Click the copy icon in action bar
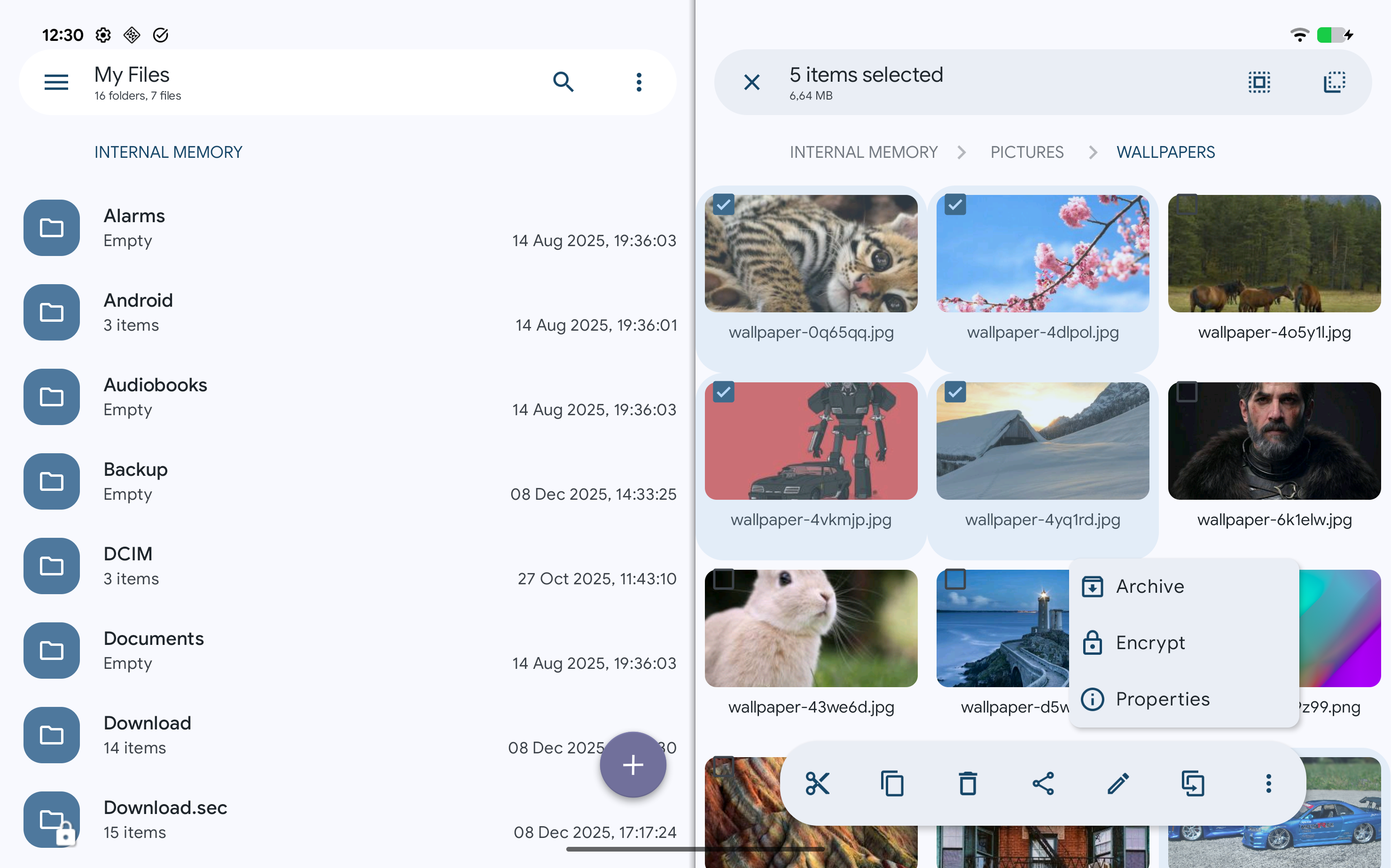The image size is (1391, 868). (892, 783)
